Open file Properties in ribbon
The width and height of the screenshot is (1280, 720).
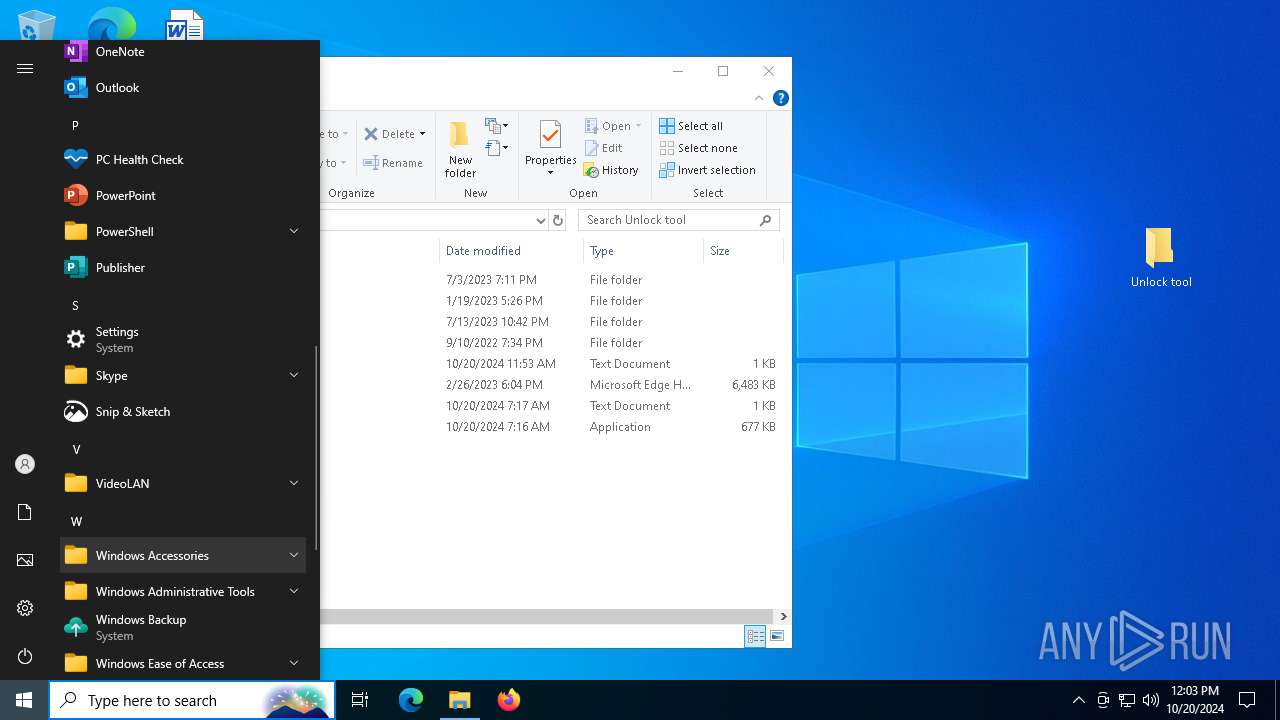point(550,148)
